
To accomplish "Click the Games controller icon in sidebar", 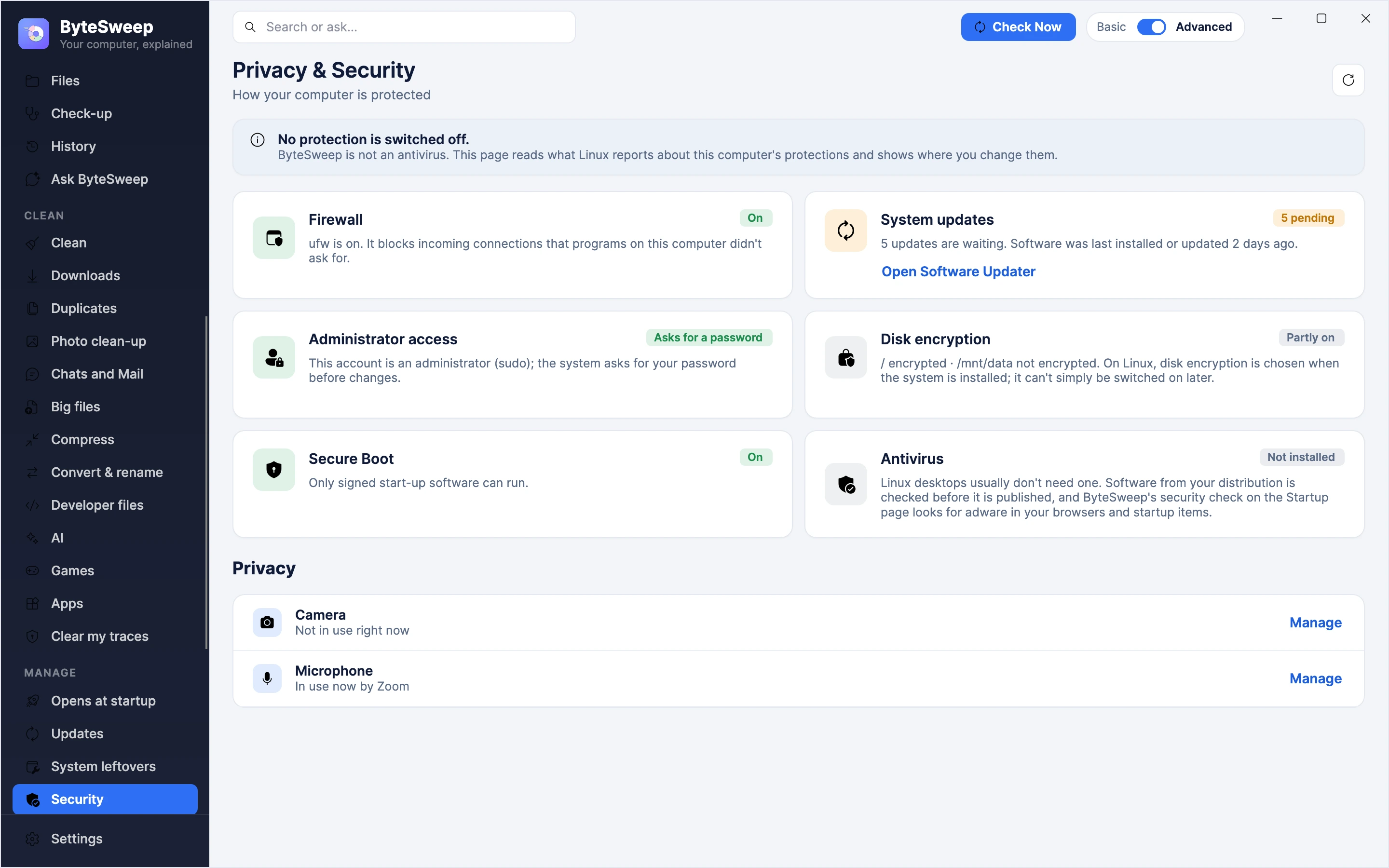I will point(33,570).
